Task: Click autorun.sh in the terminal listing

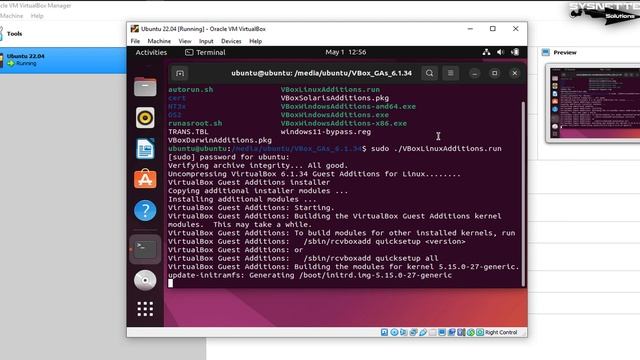Action: coord(191,89)
